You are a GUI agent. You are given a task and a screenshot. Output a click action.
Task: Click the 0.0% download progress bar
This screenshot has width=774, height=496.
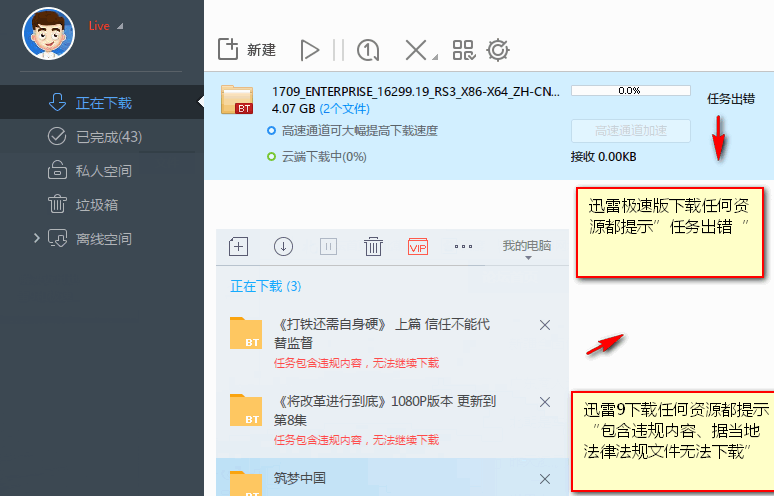[x=630, y=90]
